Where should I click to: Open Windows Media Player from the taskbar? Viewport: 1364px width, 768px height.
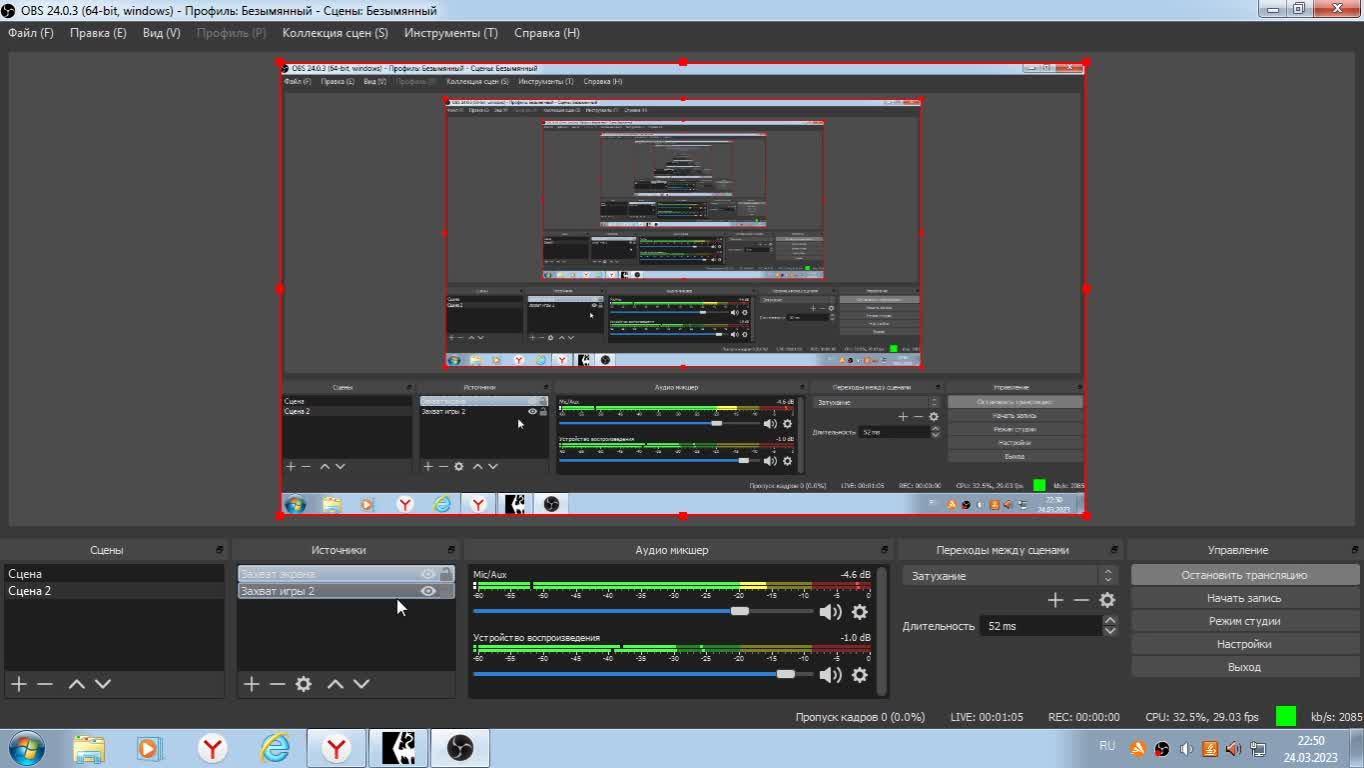pyautogui.click(x=149, y=748)
